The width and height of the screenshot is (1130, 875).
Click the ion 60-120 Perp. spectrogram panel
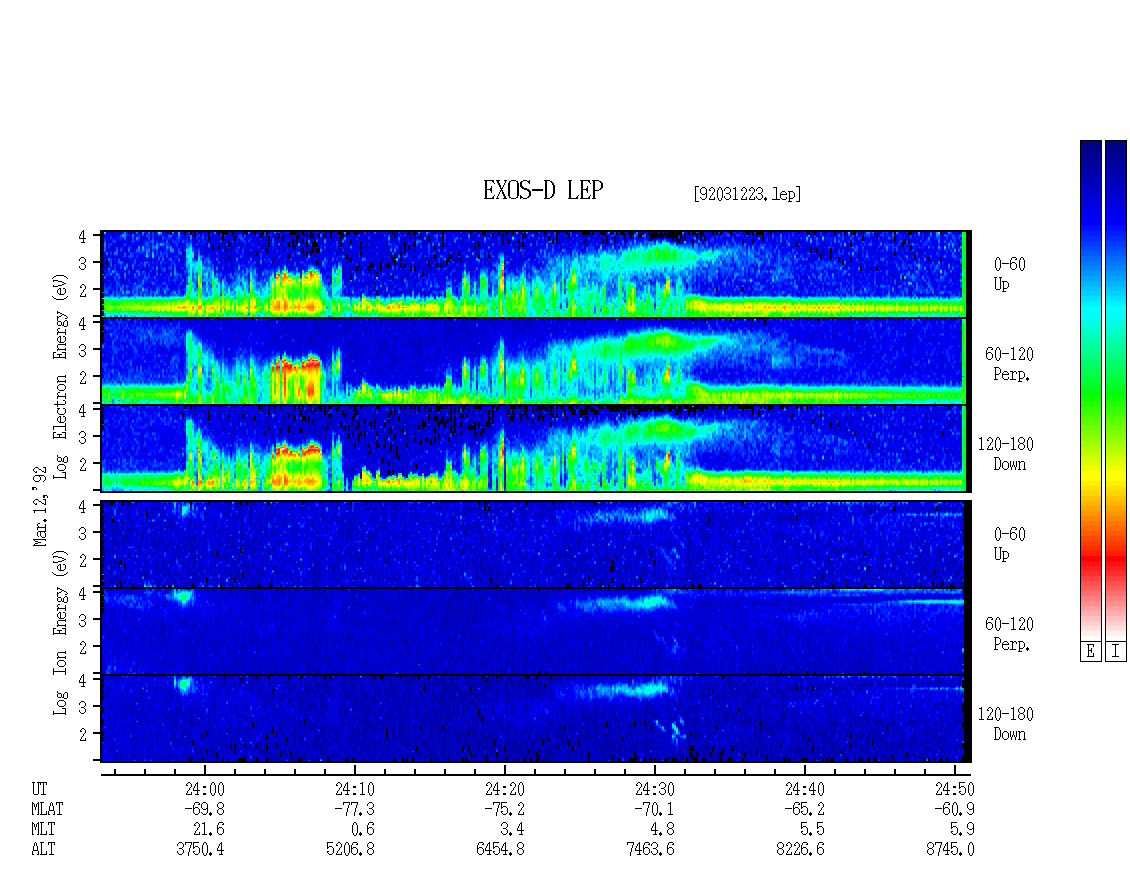(534, 631)
